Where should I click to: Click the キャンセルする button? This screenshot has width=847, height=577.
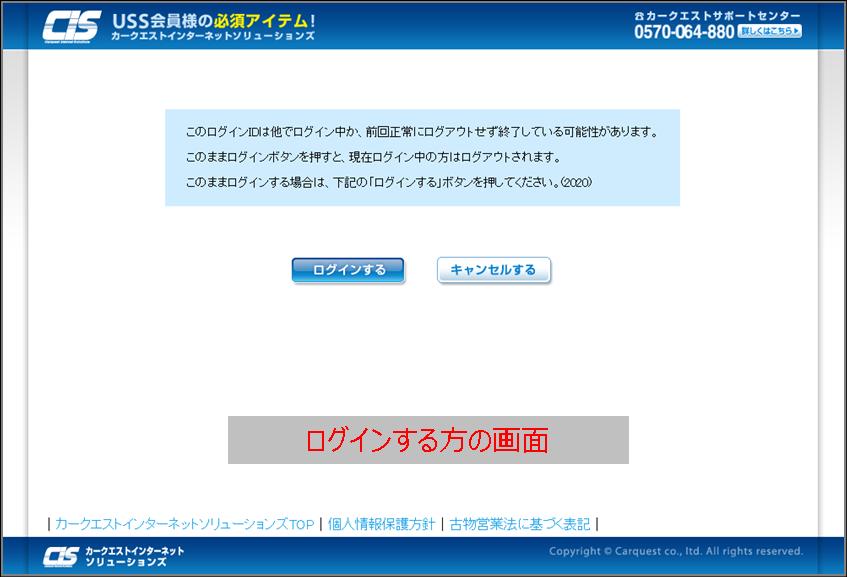tap(494, 270)
